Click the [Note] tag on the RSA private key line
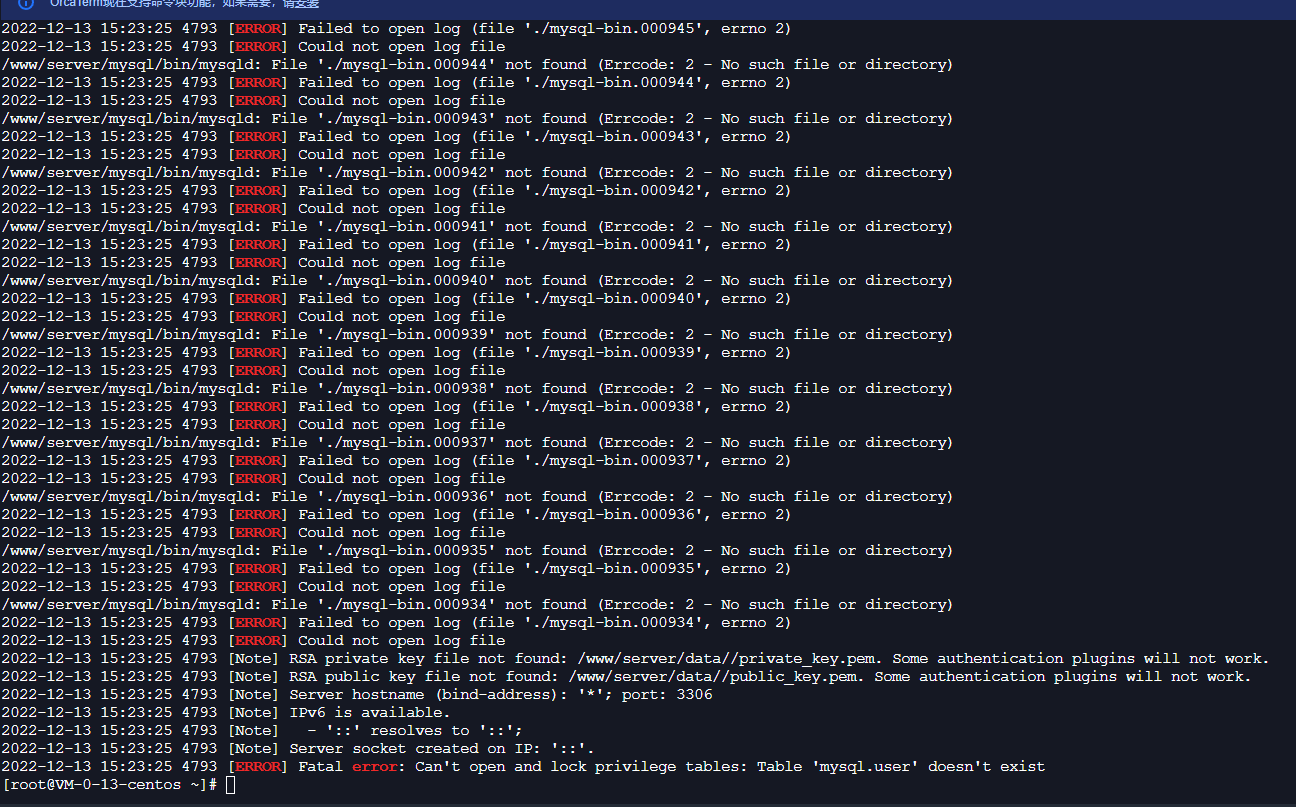This screenshot has height=807, width=1296. tap(253, 659)
